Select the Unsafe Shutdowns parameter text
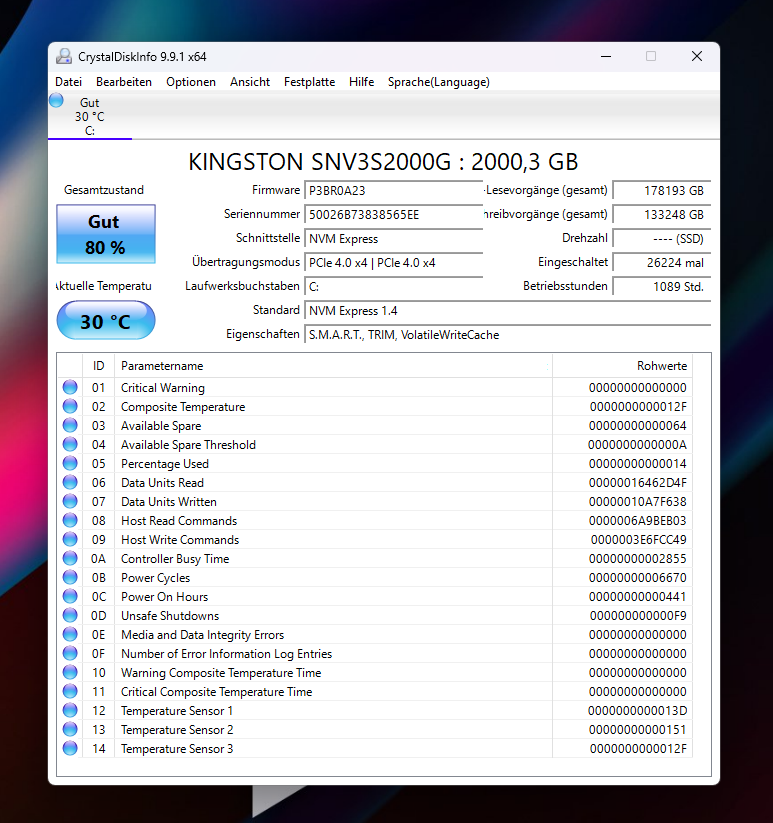The height and width of the screenshot is (823, 773). pos(170,616)
